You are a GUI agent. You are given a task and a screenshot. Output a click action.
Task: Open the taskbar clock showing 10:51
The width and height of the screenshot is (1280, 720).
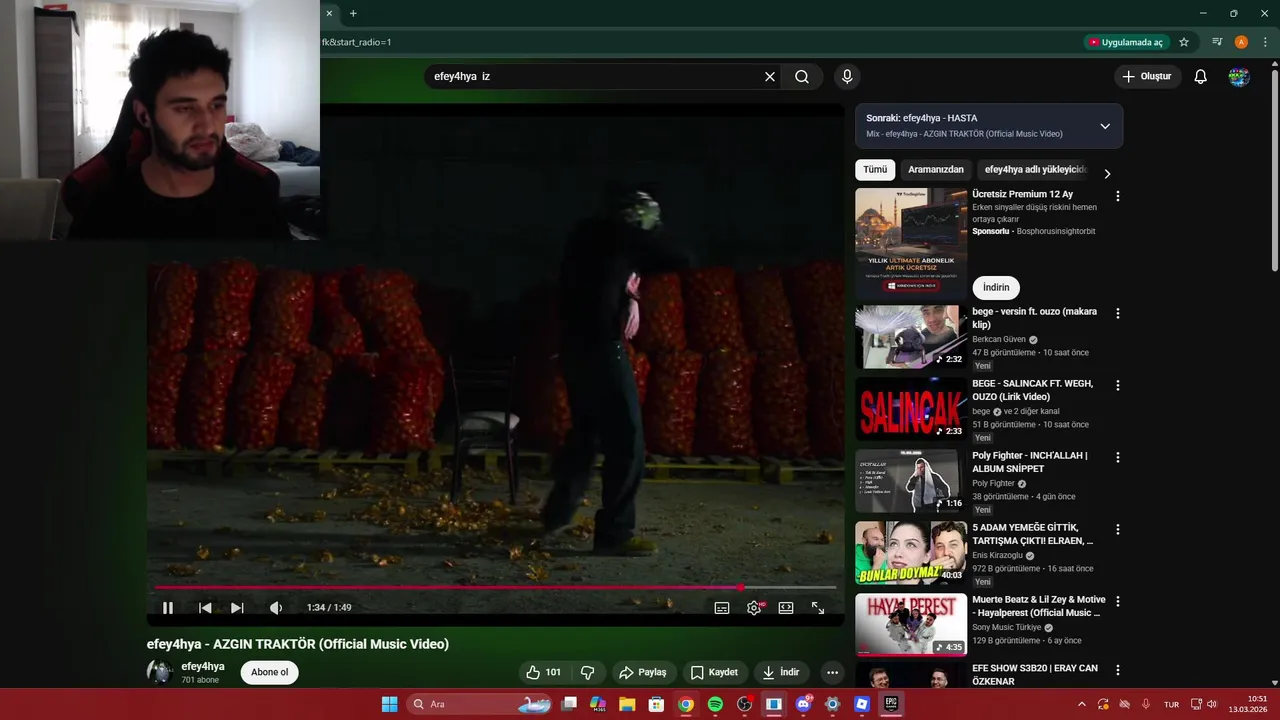[1247, 704]
